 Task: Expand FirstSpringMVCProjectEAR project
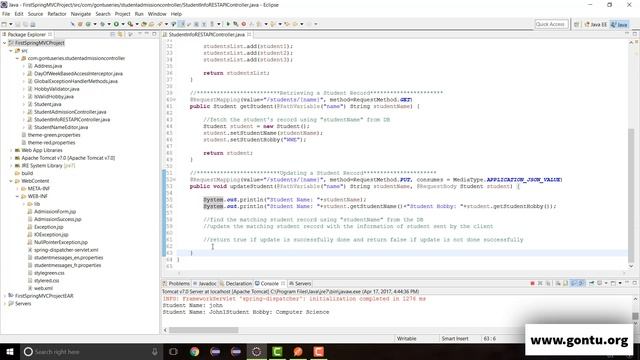[4, 296]
